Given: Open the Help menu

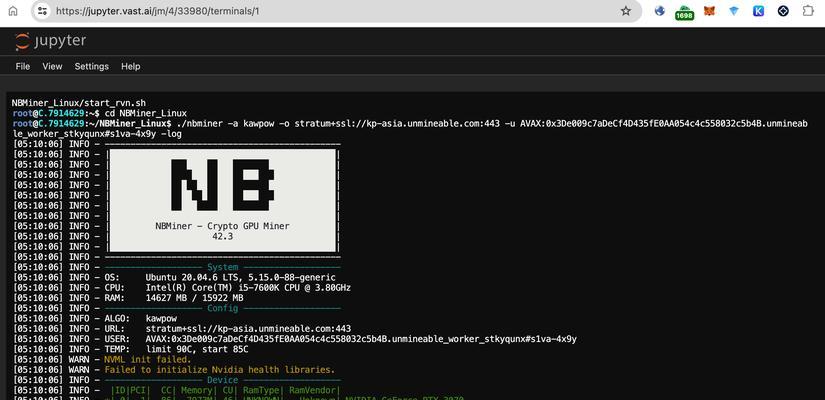Looking at the screenshot, I should pos(130,66).
